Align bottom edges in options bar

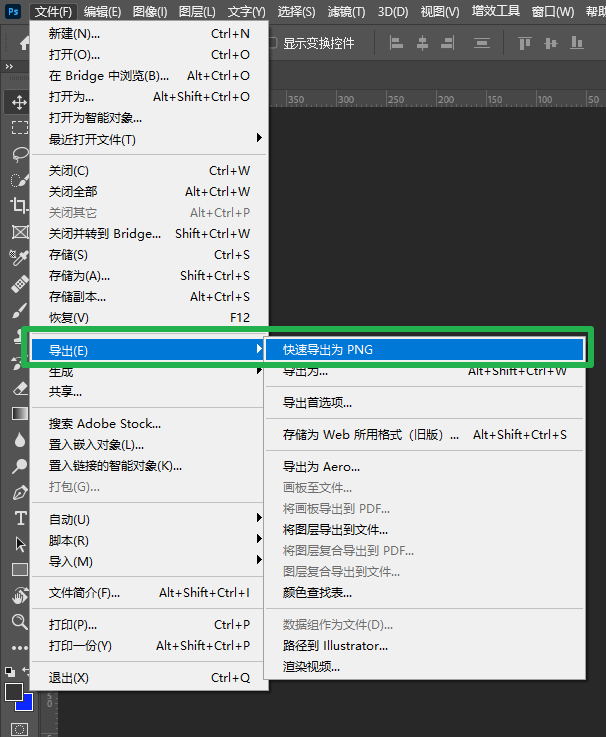[576, 43]
